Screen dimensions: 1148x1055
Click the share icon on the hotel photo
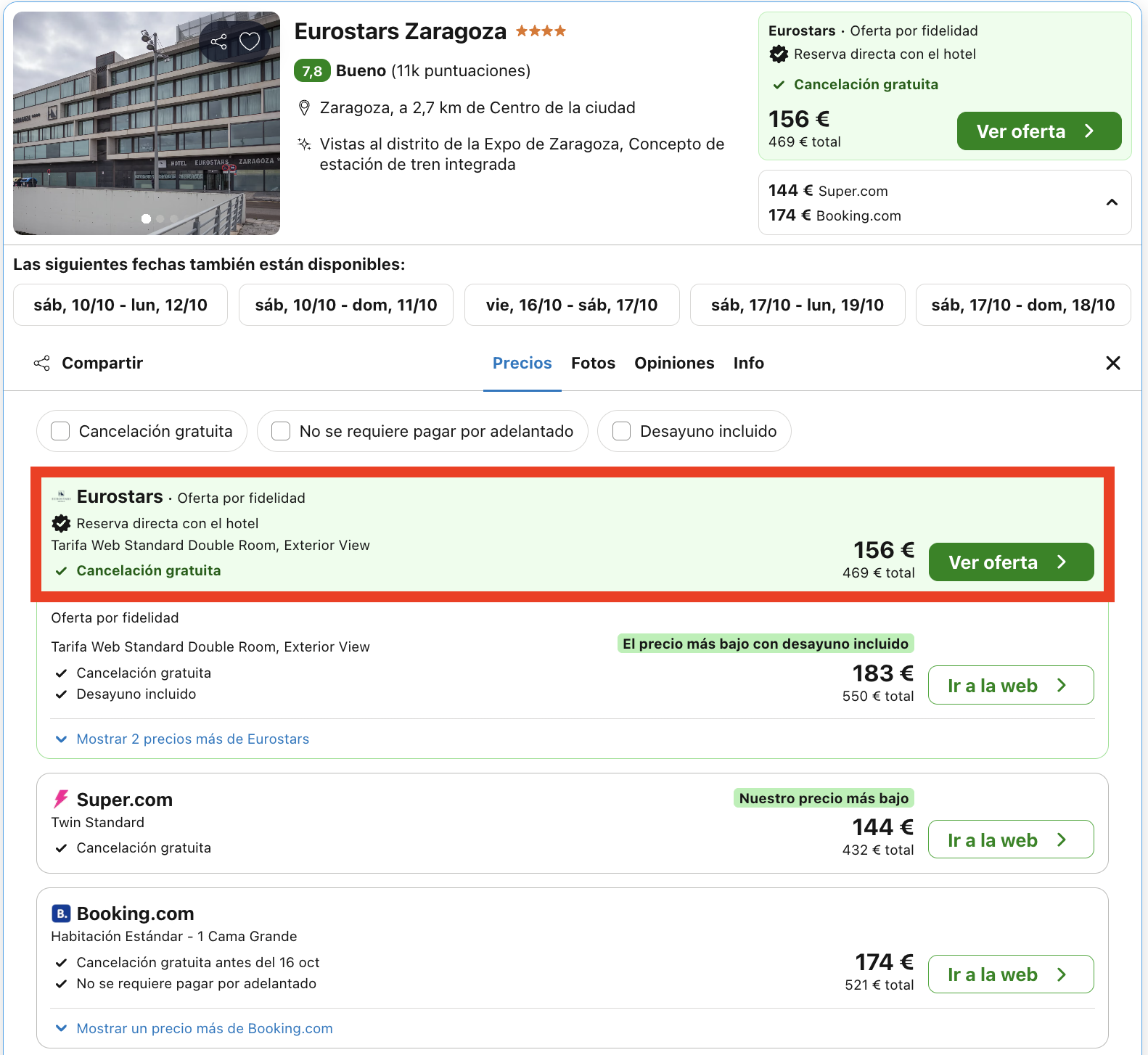[218, 41]
